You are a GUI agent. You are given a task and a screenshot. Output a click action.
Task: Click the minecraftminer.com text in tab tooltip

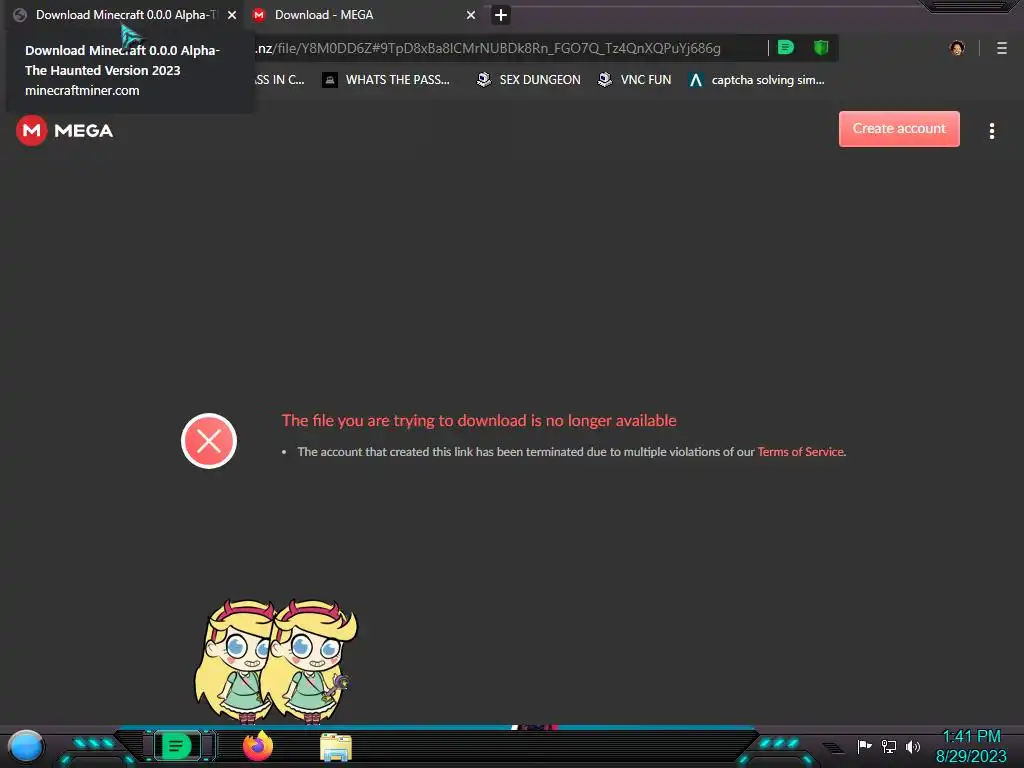coord(82,91)
